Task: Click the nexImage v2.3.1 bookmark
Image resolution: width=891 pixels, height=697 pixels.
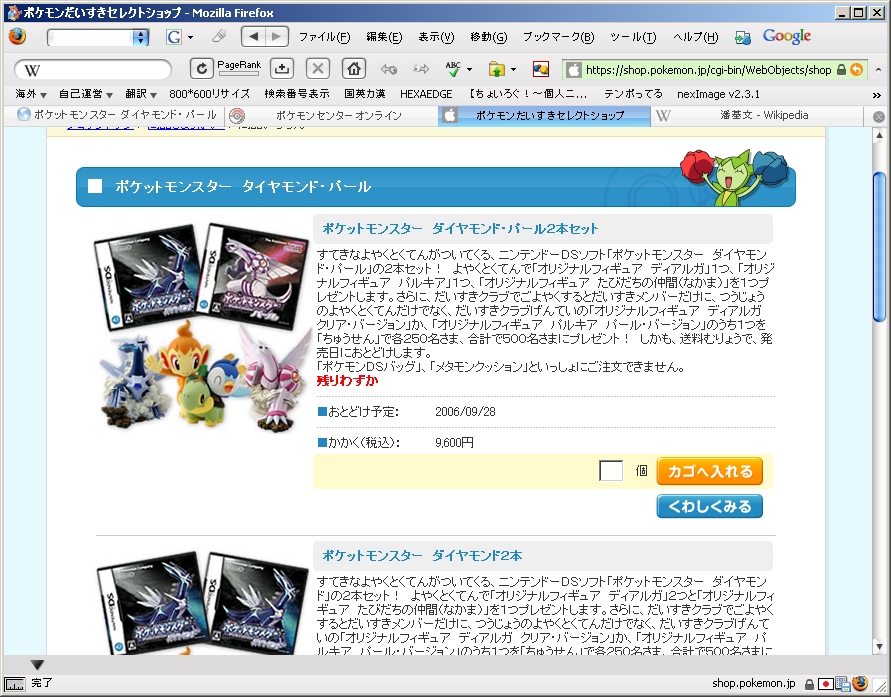Action: (x=718, y=94)
